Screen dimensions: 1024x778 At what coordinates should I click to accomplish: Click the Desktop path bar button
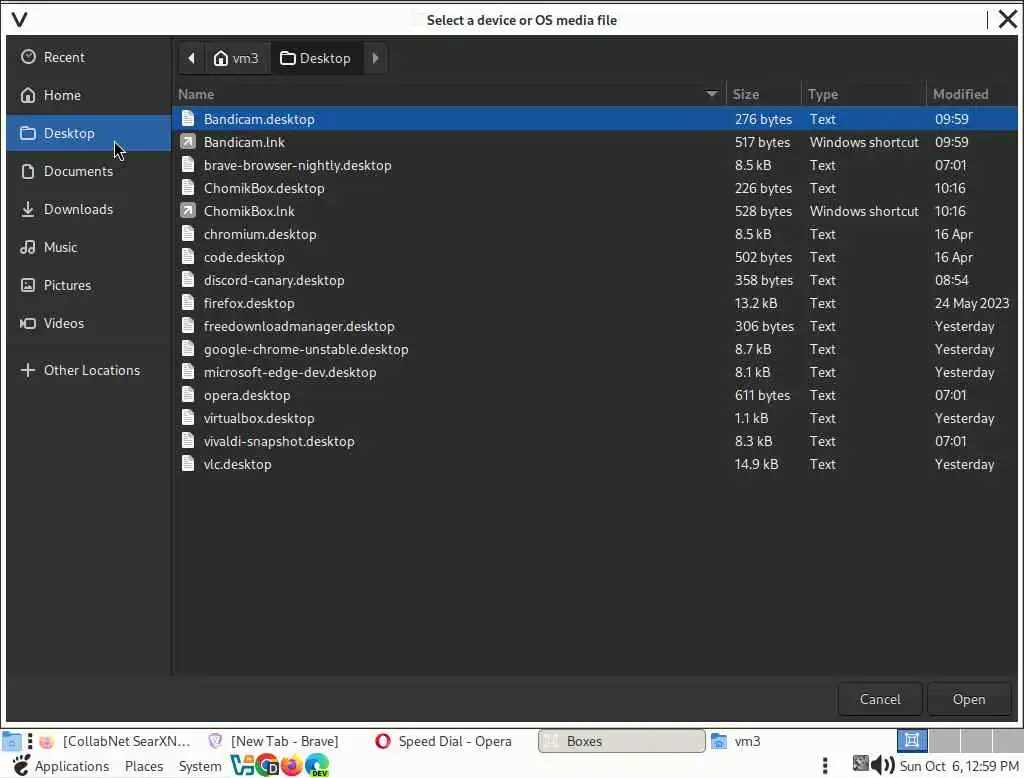pos(317,58)
